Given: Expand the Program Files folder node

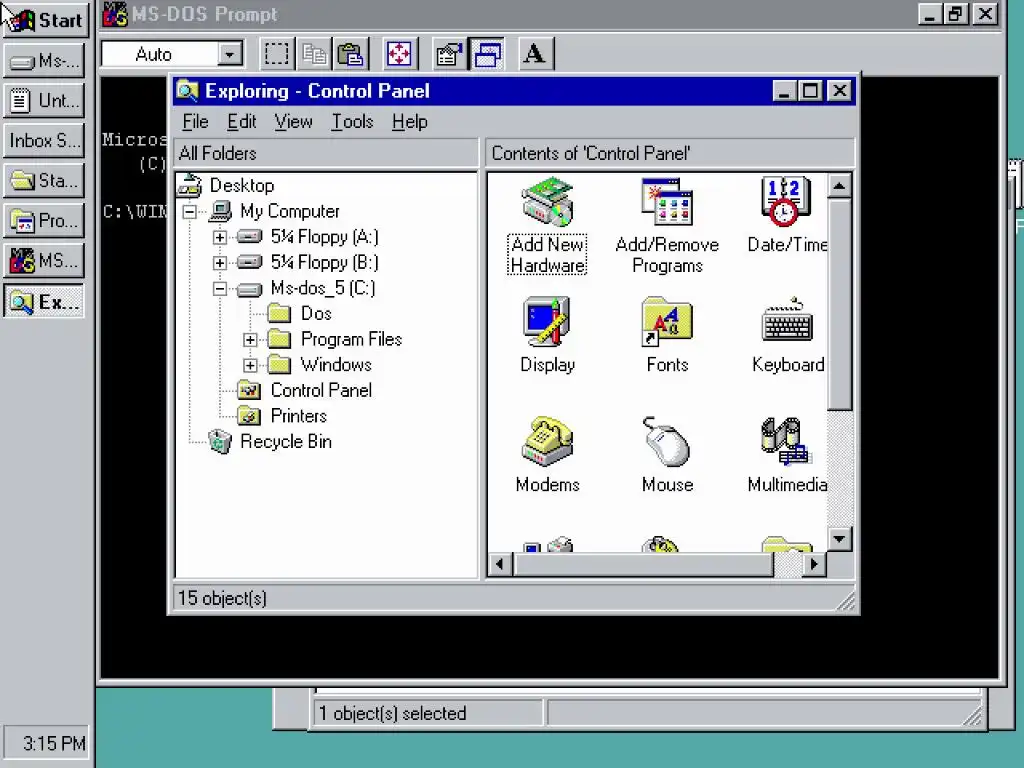Looking at the screenshot, I should [249, 340].
